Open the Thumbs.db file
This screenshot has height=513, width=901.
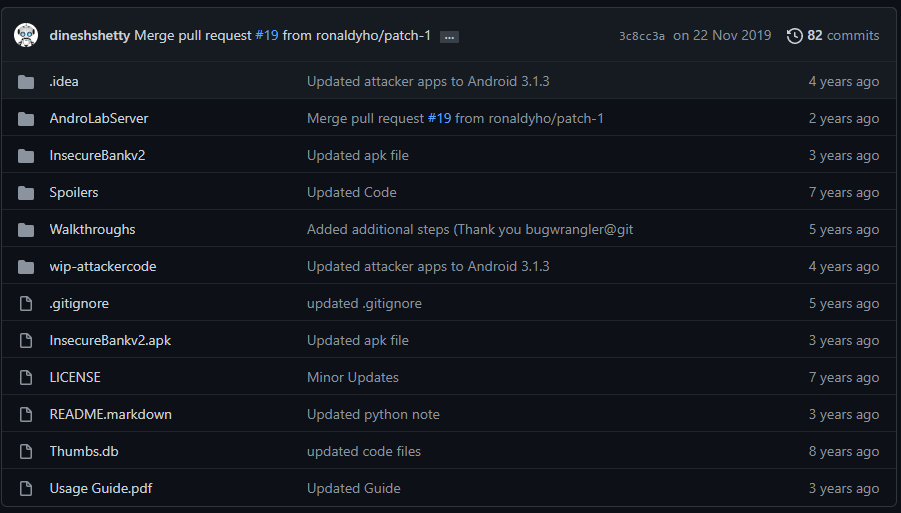[84, 452]
